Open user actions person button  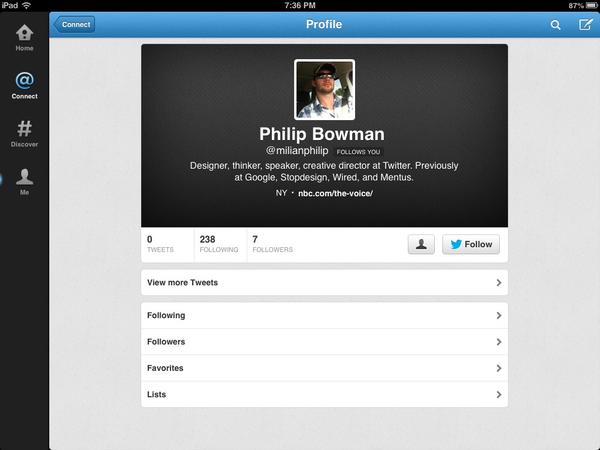[x=421, y=244]
